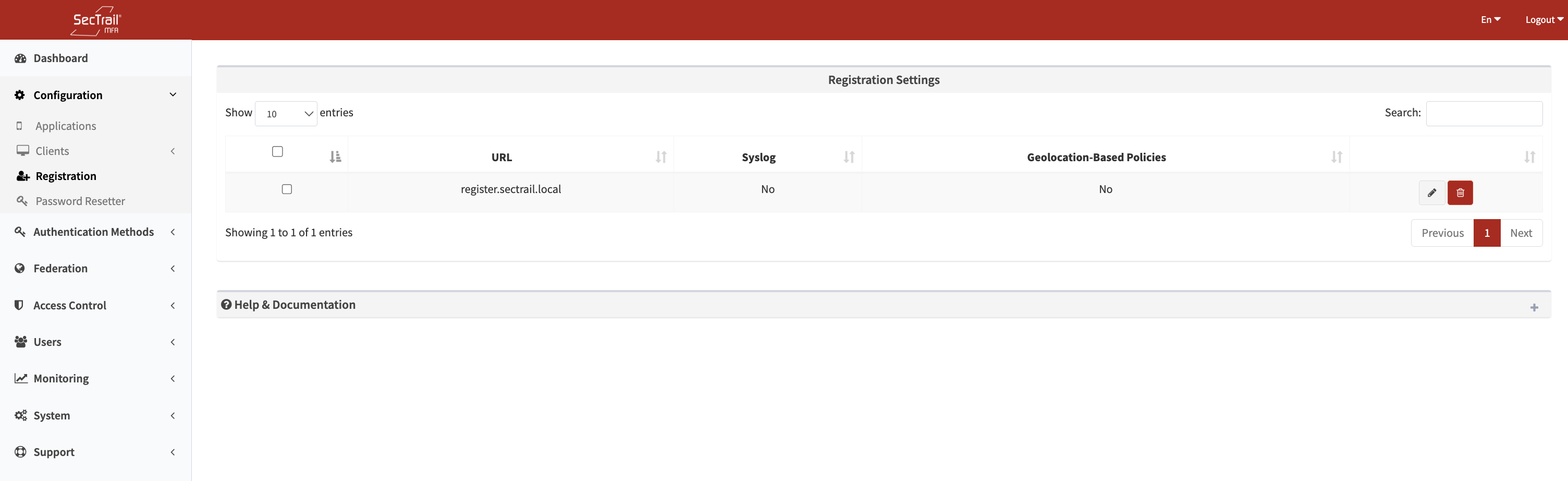The width and height of the screenshot is (1568, 481).
Task: Click the Next pagination button
Action: coord(1521,233)
